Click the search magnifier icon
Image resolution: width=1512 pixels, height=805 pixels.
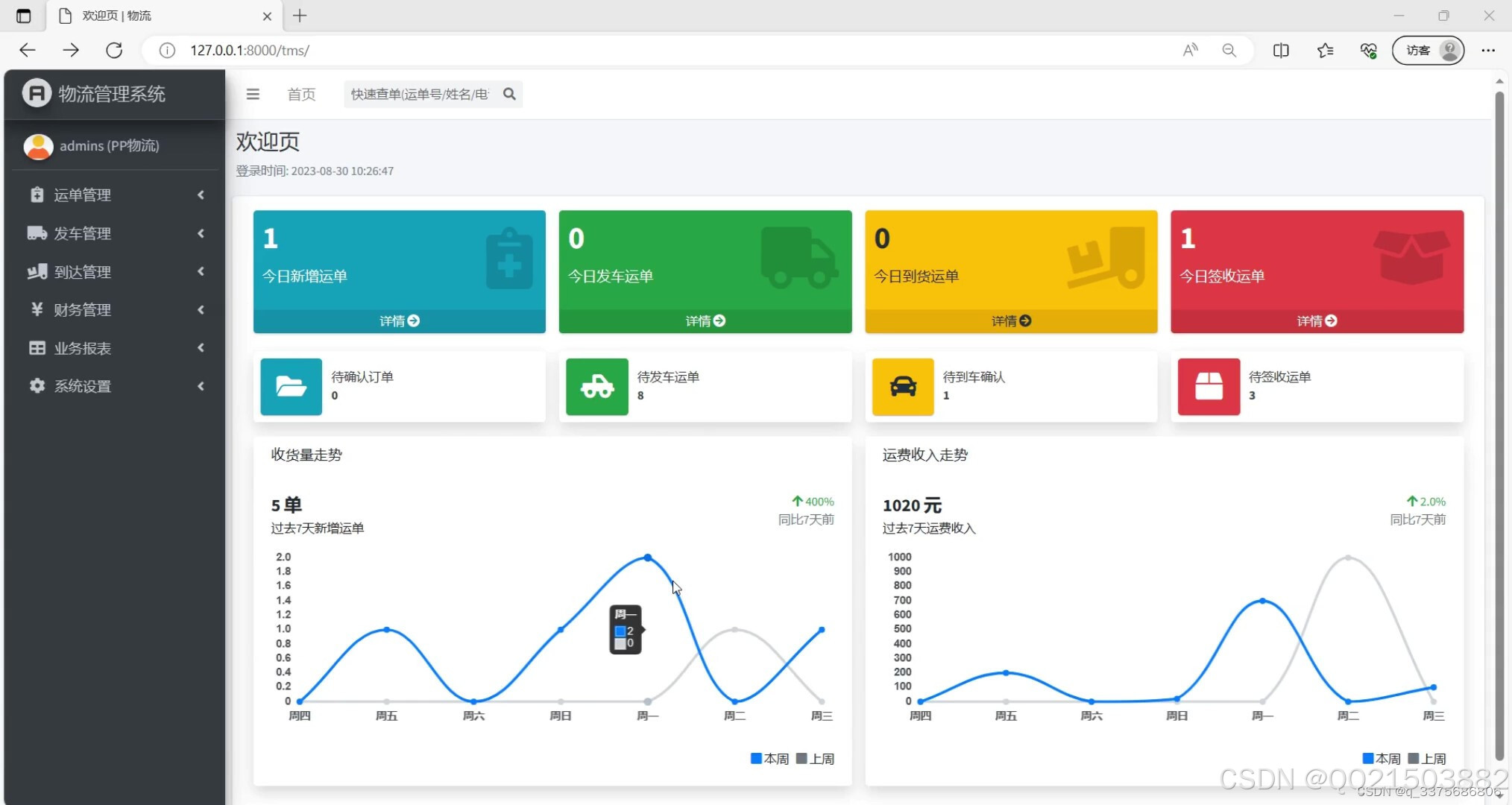coord(509,94)
